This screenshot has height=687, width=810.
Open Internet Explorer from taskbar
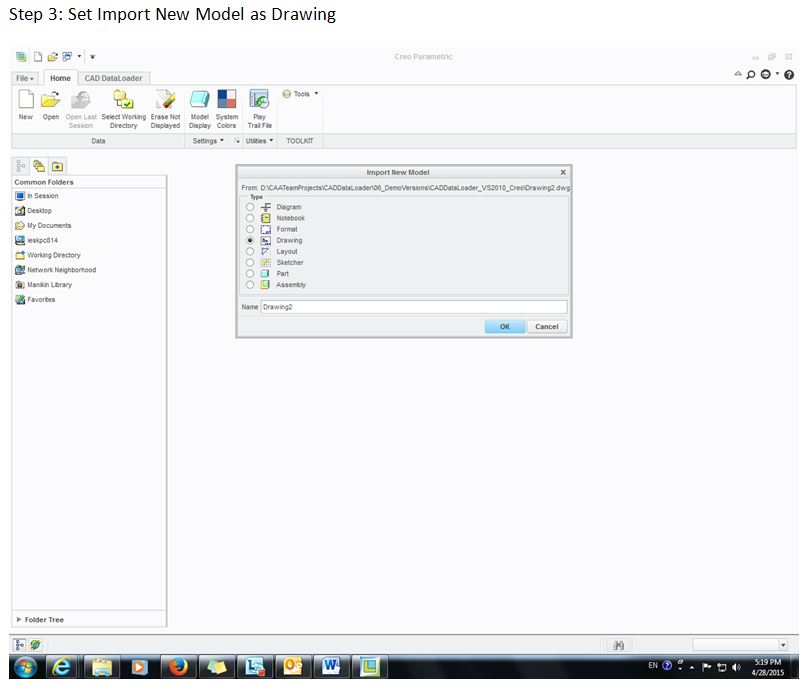(61, 667)
